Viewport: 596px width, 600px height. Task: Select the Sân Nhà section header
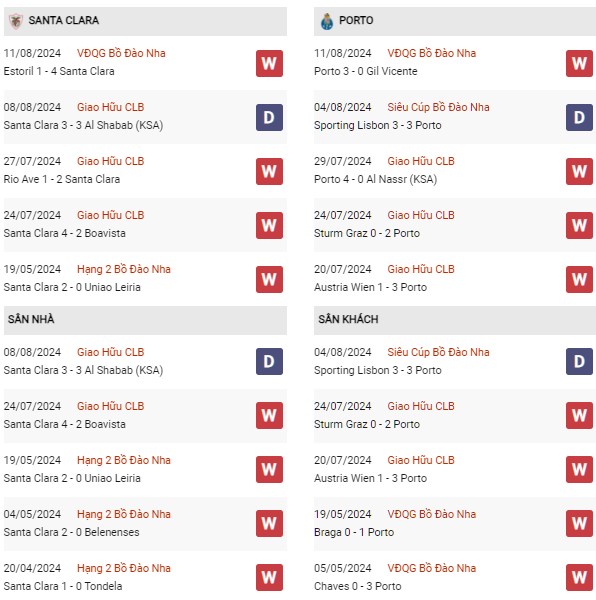[x=145, y=320]
